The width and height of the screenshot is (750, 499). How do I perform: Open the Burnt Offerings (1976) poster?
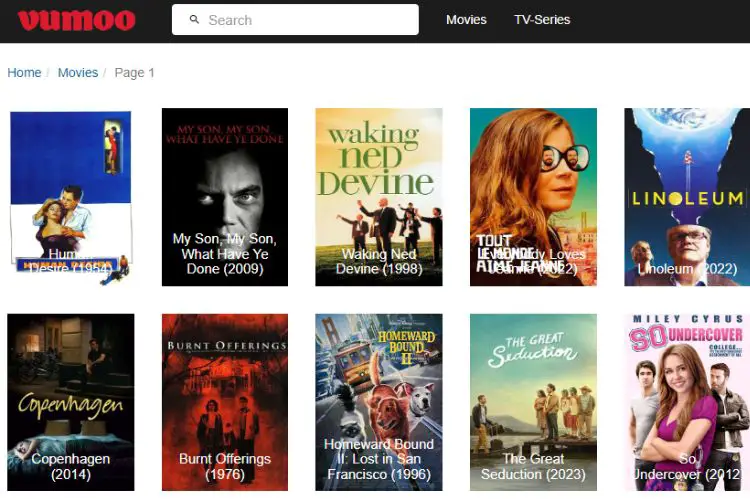click(x=225, y=402)
